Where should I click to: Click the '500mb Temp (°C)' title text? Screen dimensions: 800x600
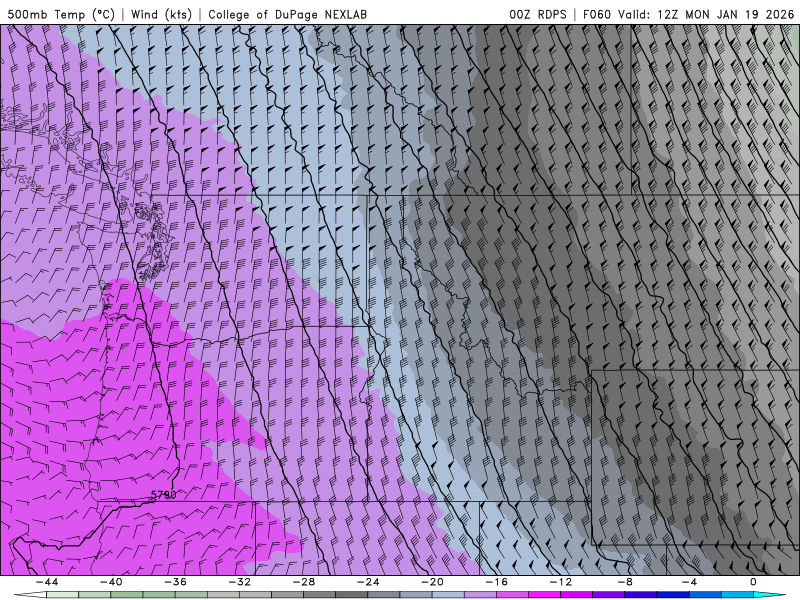61,14
